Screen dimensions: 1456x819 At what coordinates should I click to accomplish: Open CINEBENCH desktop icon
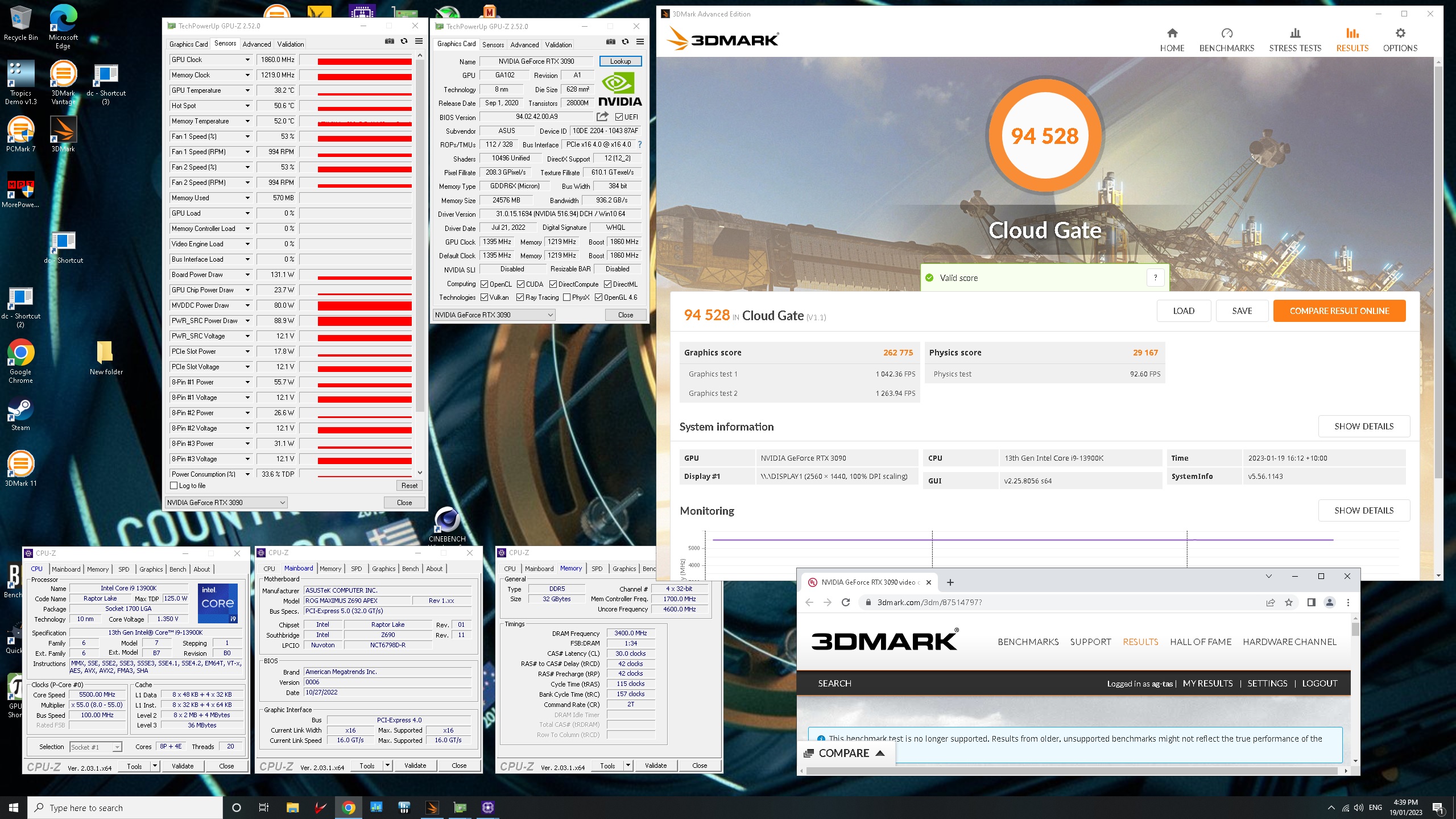pyautogui.click(x=447, y=524)
